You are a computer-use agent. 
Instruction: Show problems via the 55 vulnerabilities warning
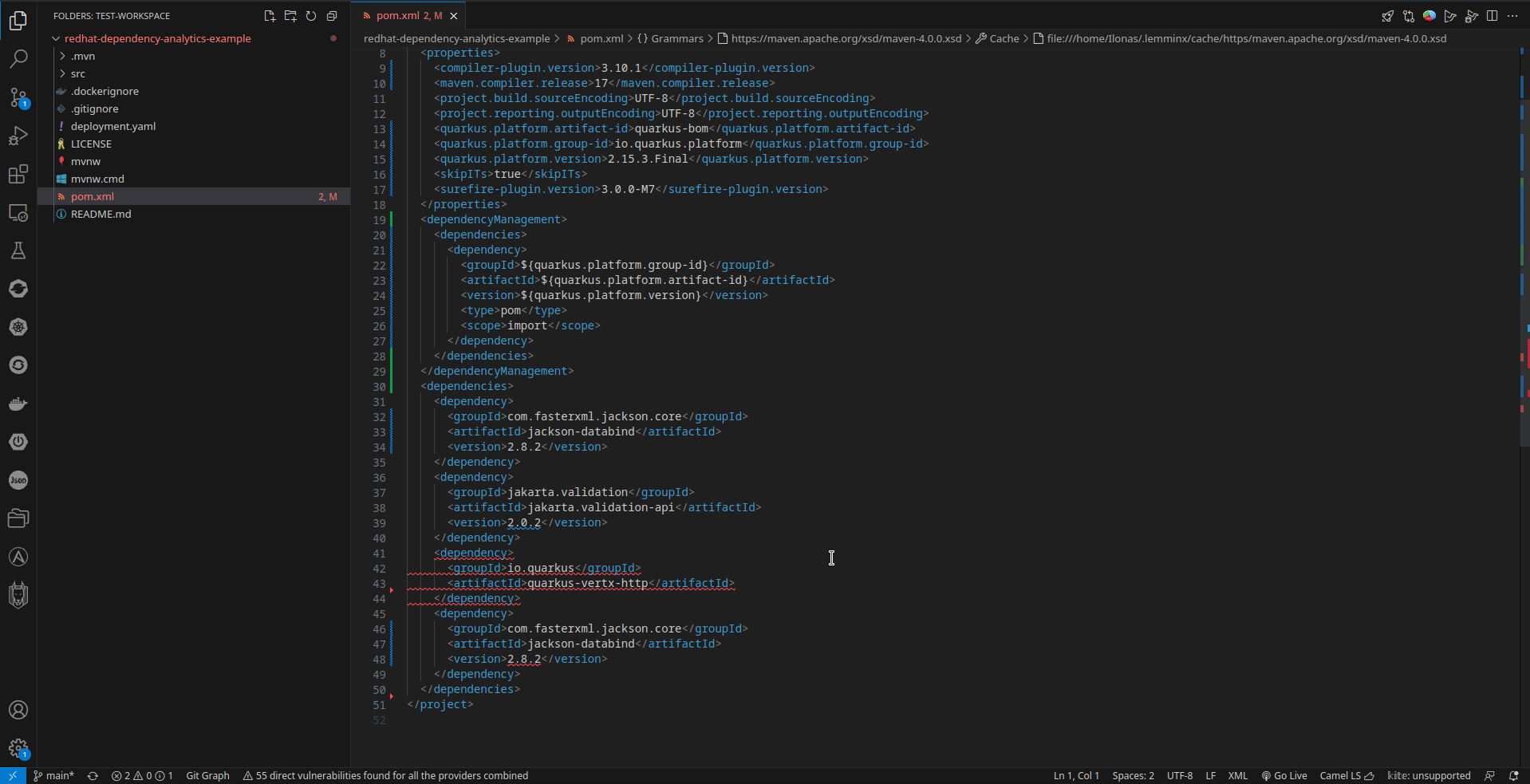point(387,775)
